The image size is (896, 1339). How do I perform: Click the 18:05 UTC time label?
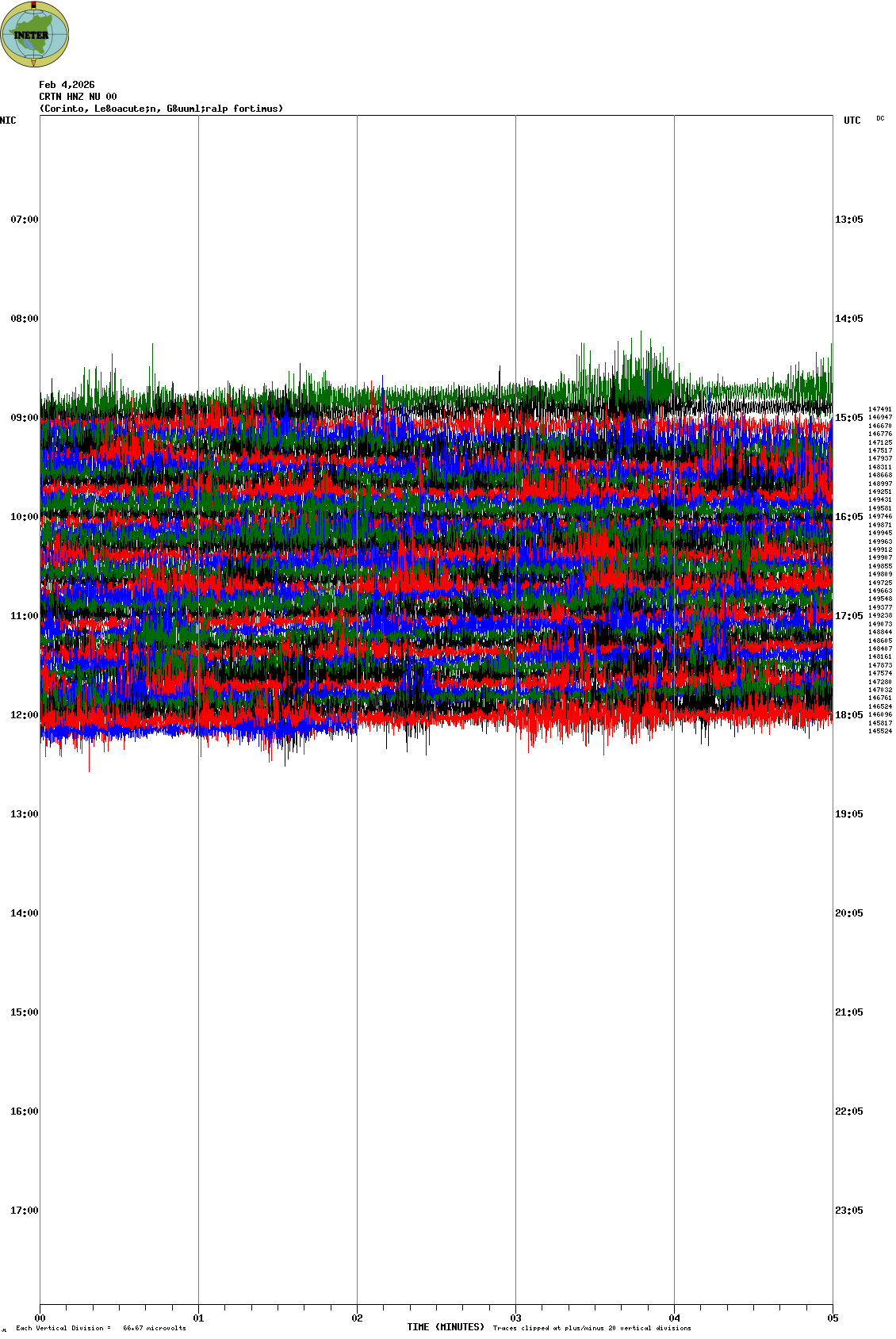point(848,715)
